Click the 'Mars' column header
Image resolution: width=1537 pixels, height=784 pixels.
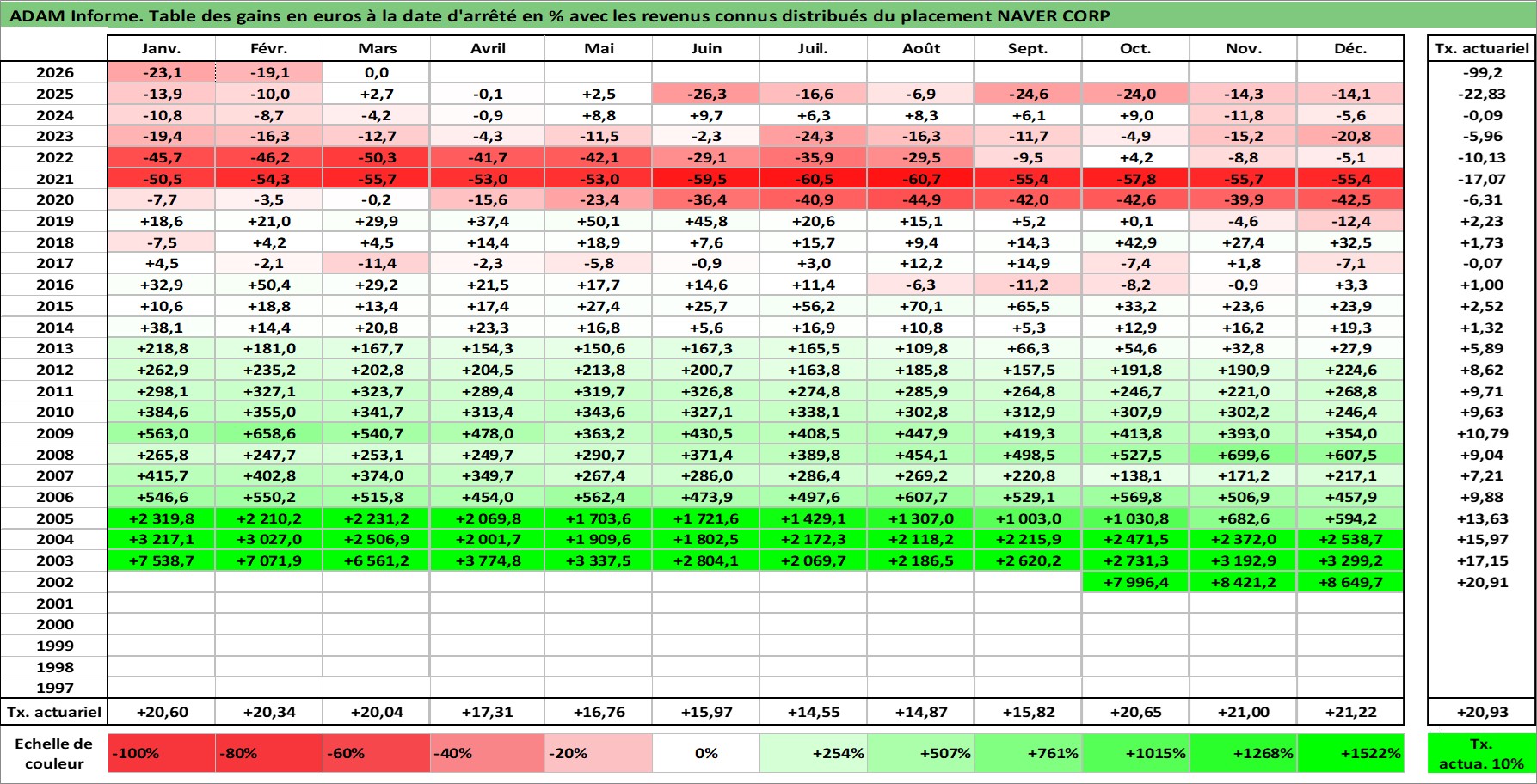pyautogui.click(x=377, y=49)
